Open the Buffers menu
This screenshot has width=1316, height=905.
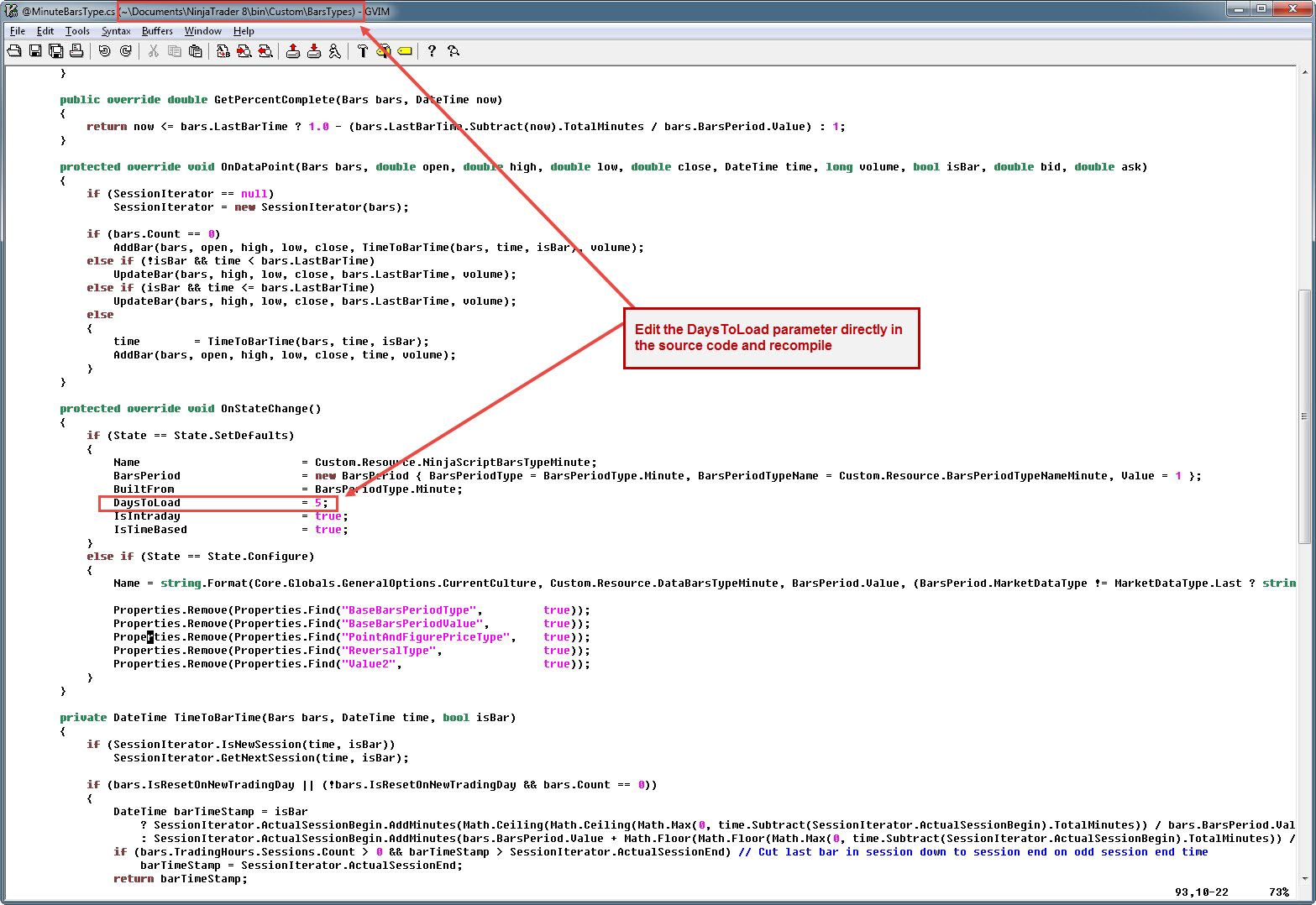pos(157,31)
